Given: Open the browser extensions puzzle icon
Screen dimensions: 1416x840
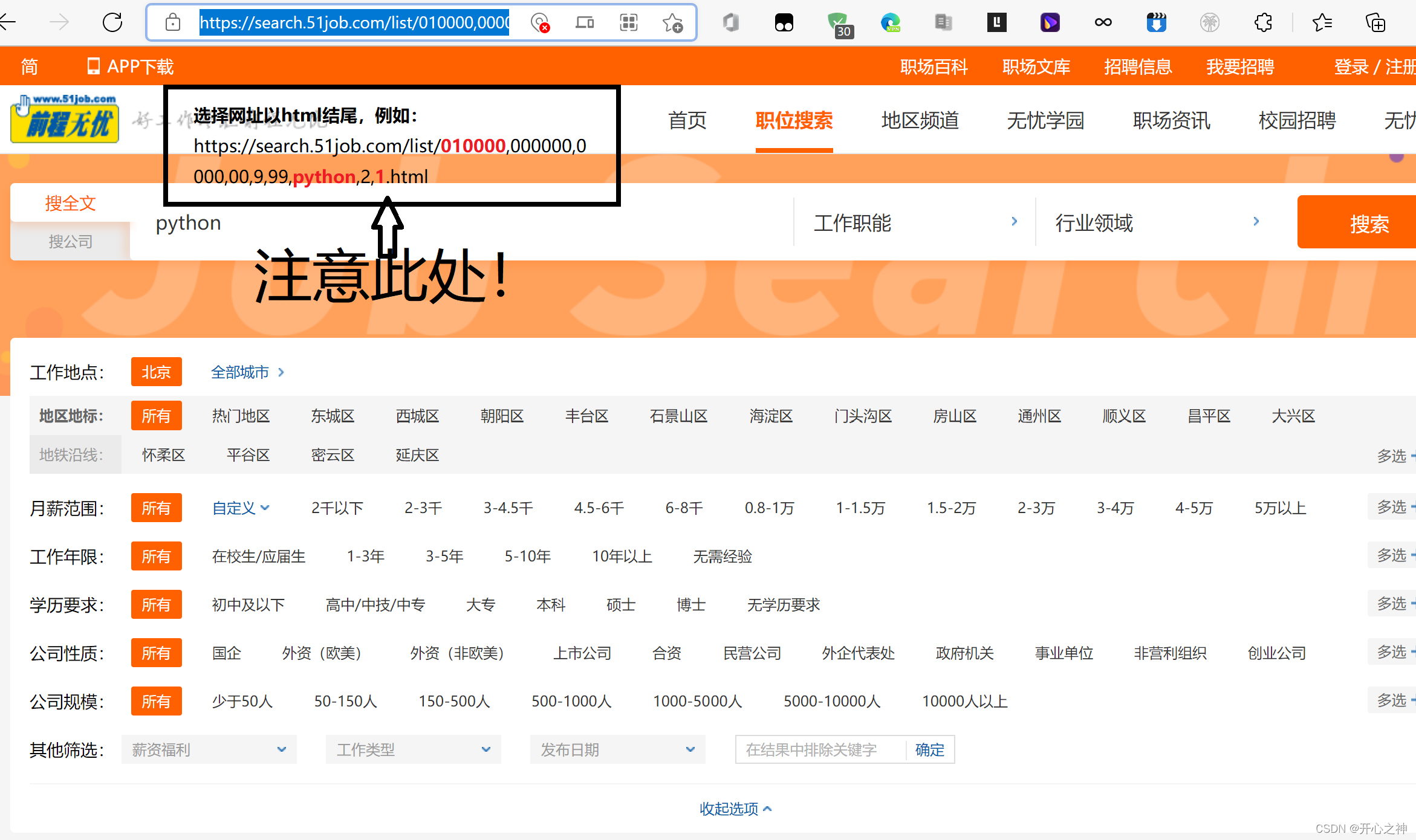Looking at the screenshot, I should coord(1263,23).
